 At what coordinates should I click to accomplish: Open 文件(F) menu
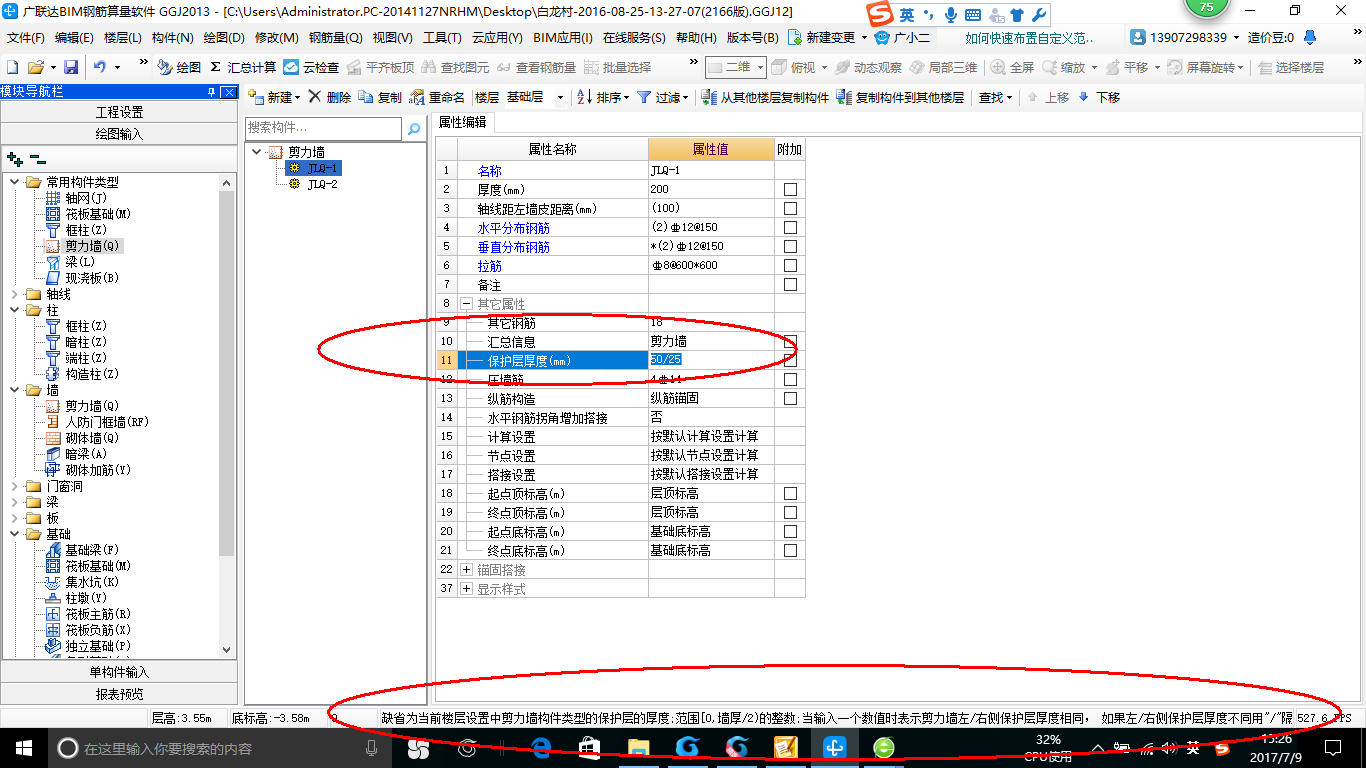(26, 37)
